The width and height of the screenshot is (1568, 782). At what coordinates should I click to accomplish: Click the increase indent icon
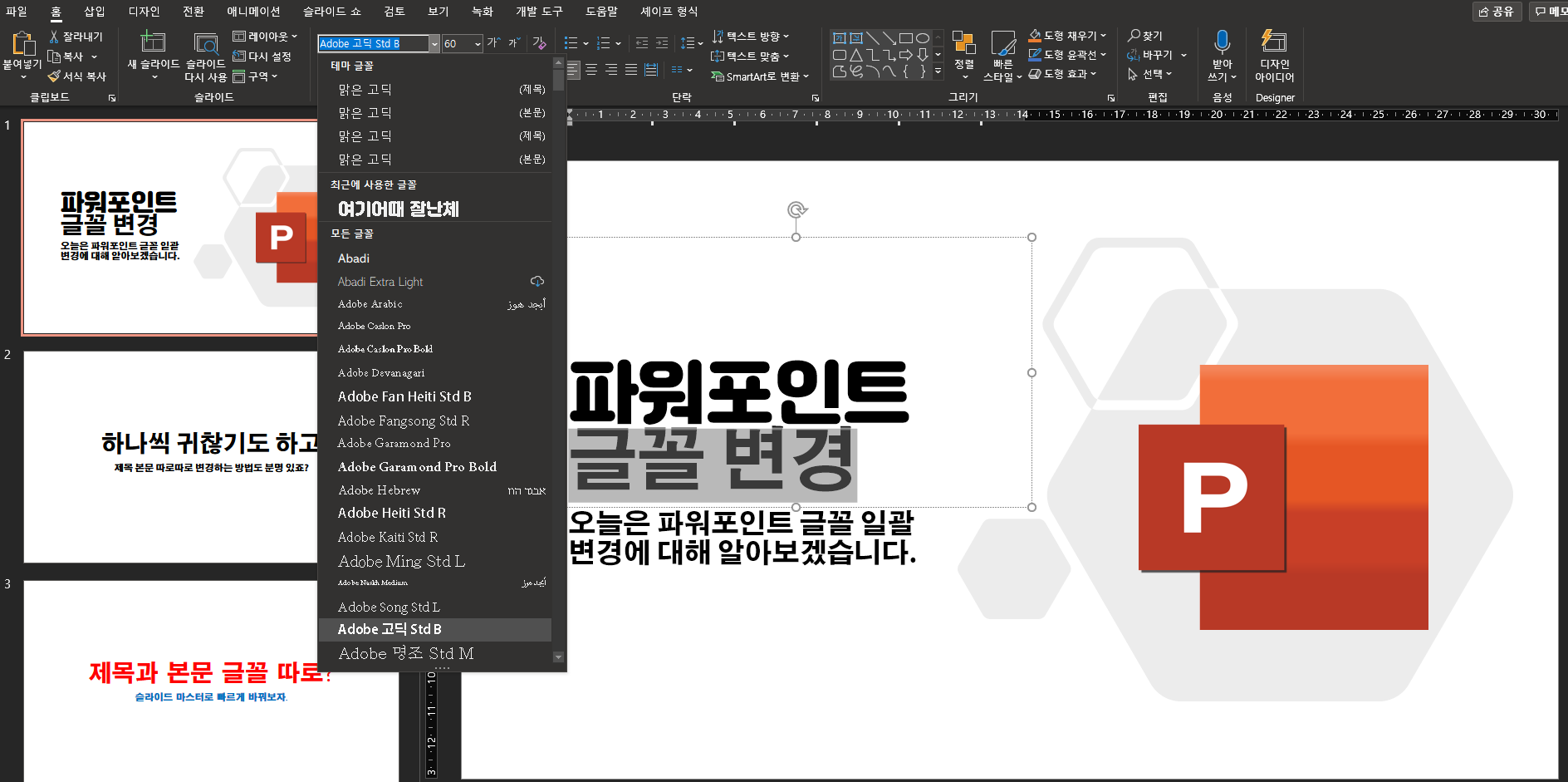pyautogui.click(x=662, y=43)
